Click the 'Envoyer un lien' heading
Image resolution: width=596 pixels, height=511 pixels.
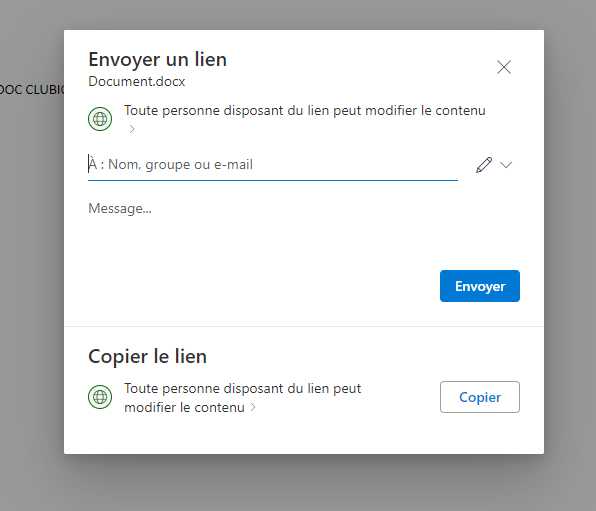coord(158,60)
